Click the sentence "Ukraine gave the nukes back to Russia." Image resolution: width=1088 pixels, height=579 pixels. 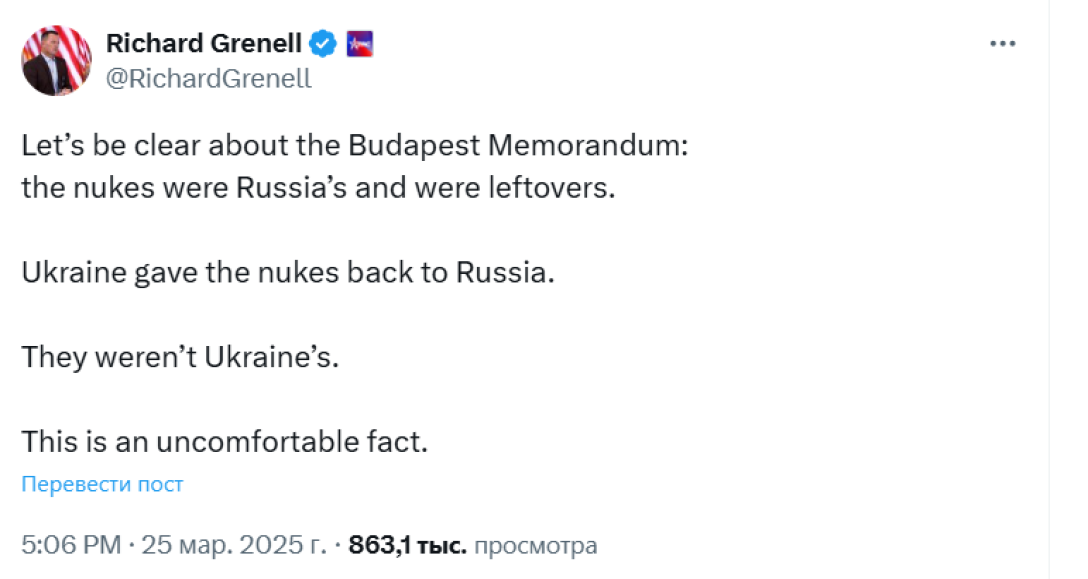coord(288,272)
